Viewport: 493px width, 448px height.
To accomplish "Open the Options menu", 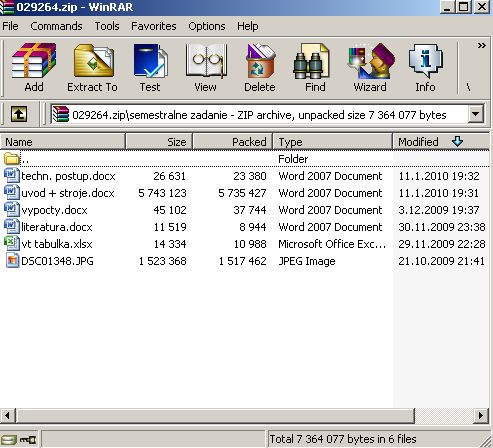I will point(207,26).
